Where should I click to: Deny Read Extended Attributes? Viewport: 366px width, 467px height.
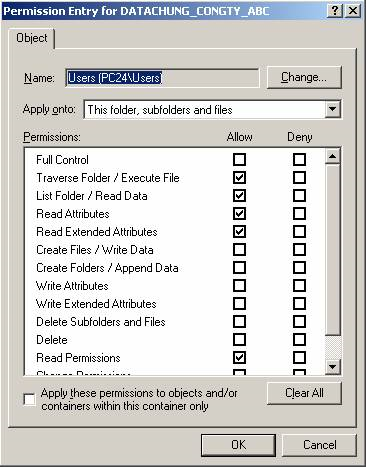[x=299, y=232]
